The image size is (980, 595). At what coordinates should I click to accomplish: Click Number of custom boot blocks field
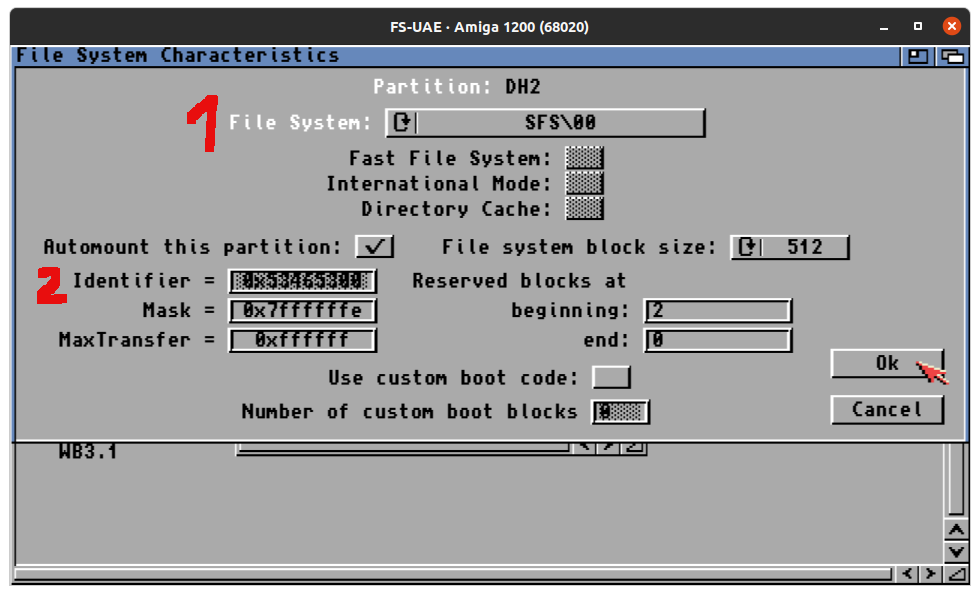[x=621, y=412]
